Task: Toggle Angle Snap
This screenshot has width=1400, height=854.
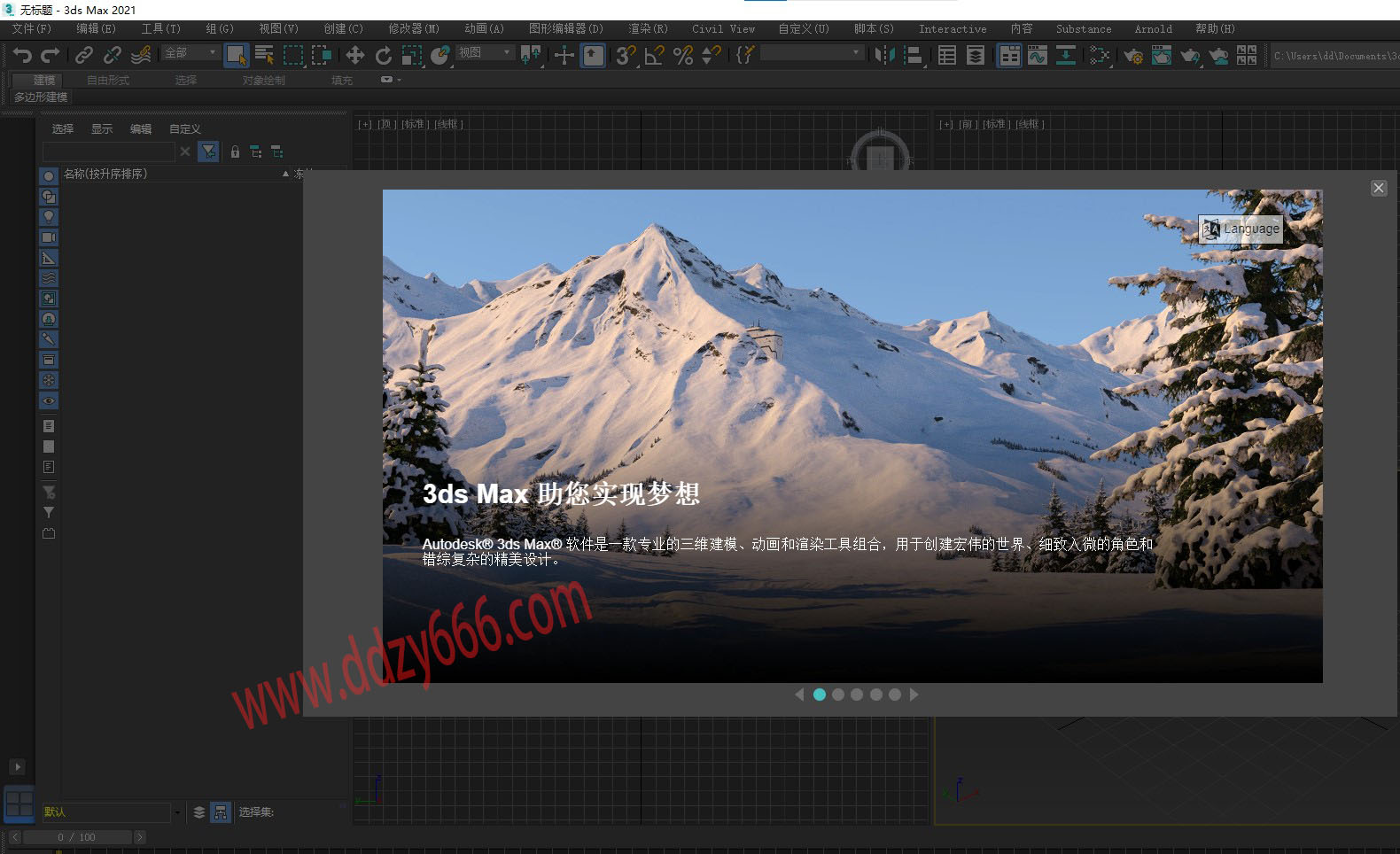Action: tap(654, 55)
